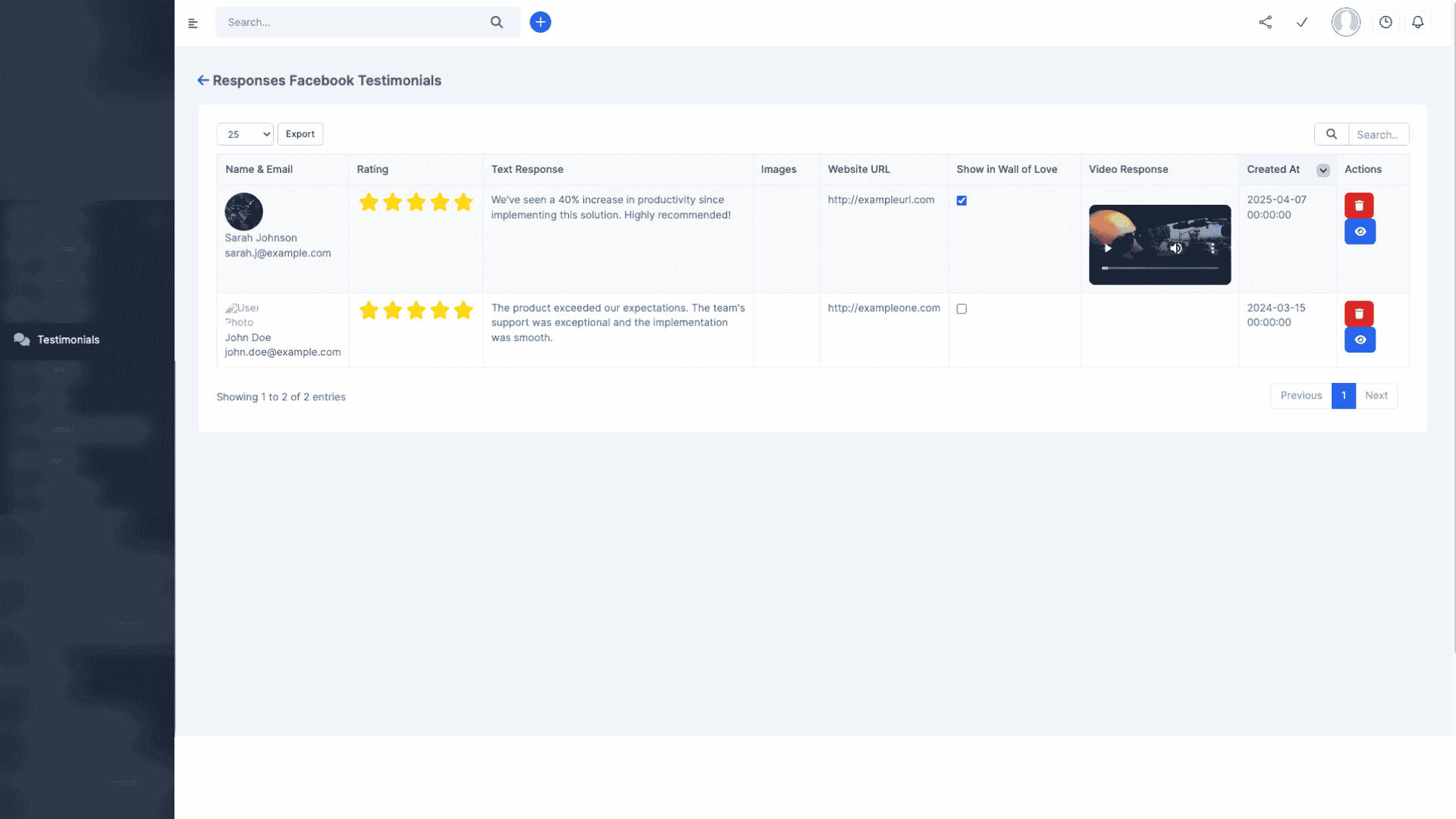Click sarah.j@example.com email
Screen dimensions: 1456x819
pyautogui.click(x=278, y=253)
